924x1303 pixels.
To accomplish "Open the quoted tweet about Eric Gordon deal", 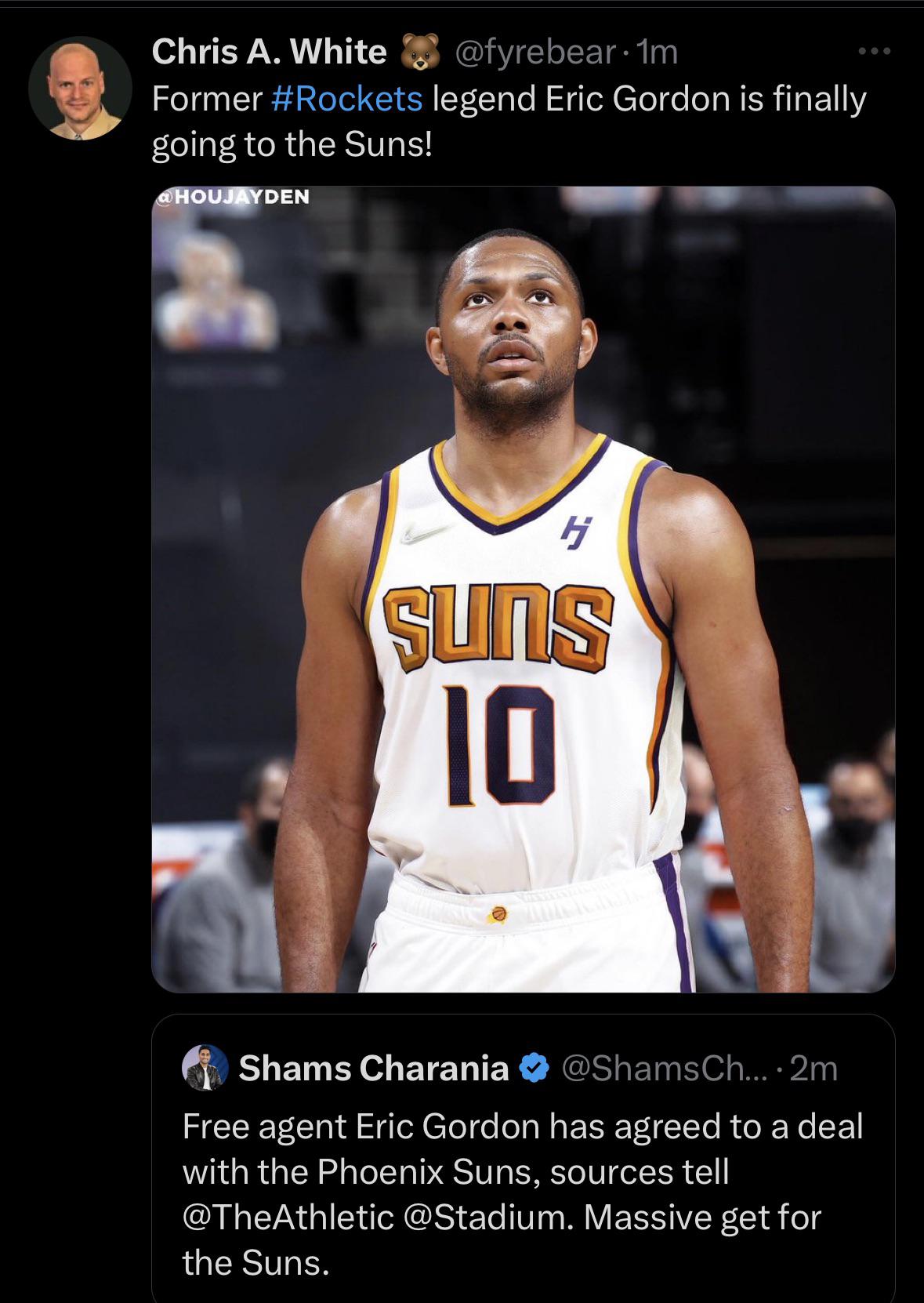I will [523, 1159].
